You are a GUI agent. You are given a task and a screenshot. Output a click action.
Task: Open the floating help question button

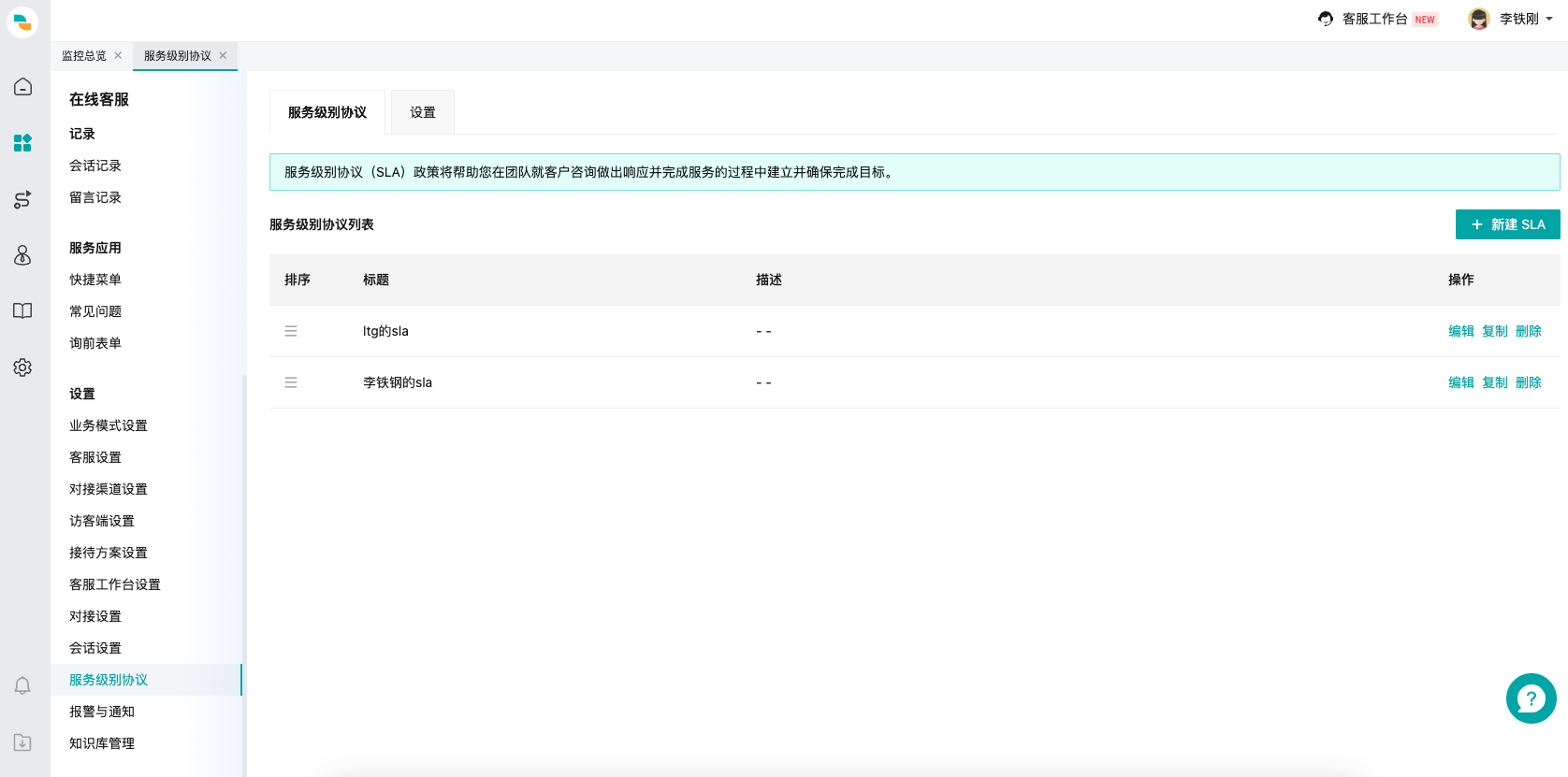pos(1531,698)
